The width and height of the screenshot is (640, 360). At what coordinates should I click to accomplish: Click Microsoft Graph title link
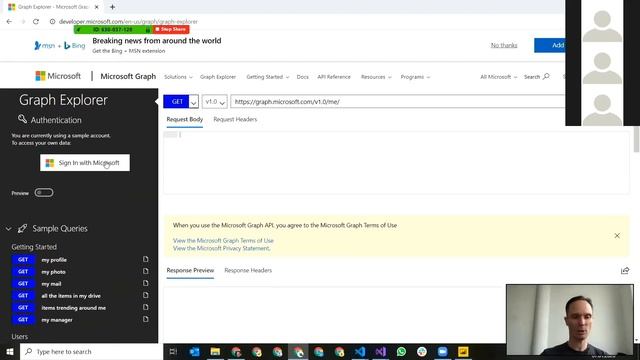pos(128,76)
